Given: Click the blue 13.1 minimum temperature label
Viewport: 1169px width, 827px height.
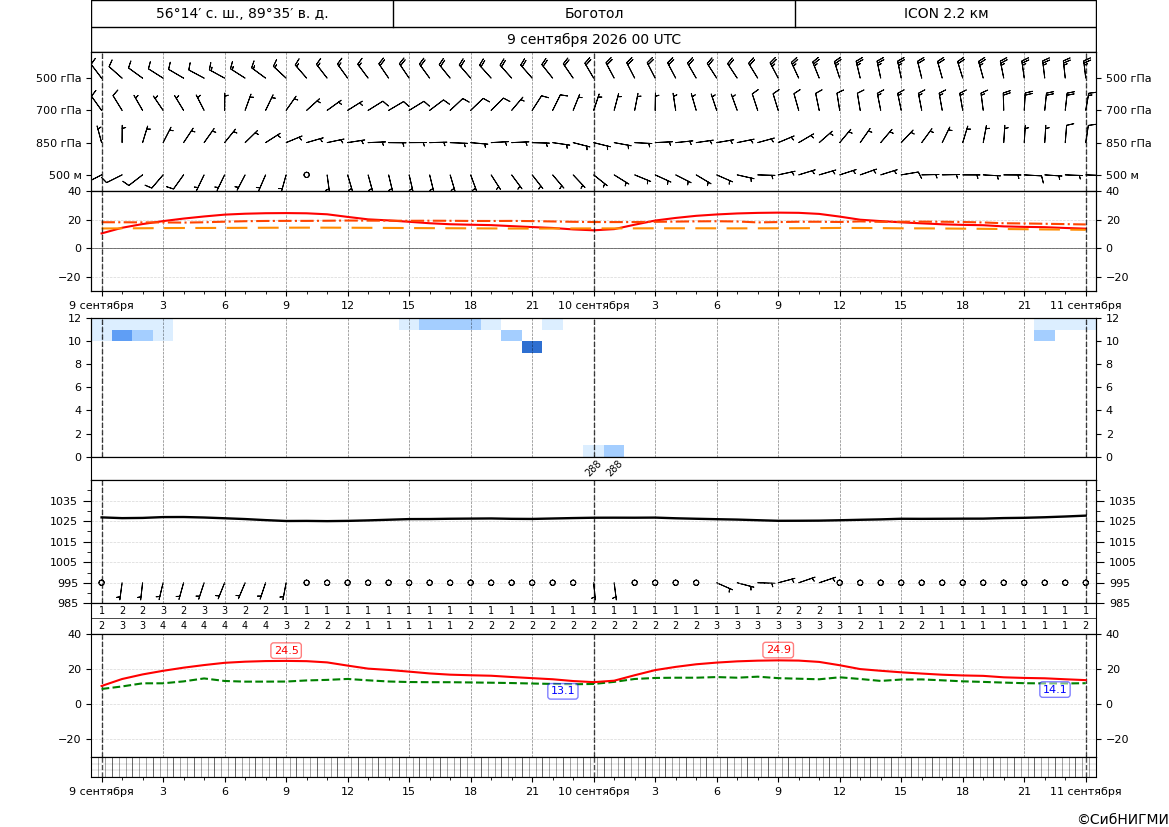Looking at the screenshot, I should coord(562,691).
